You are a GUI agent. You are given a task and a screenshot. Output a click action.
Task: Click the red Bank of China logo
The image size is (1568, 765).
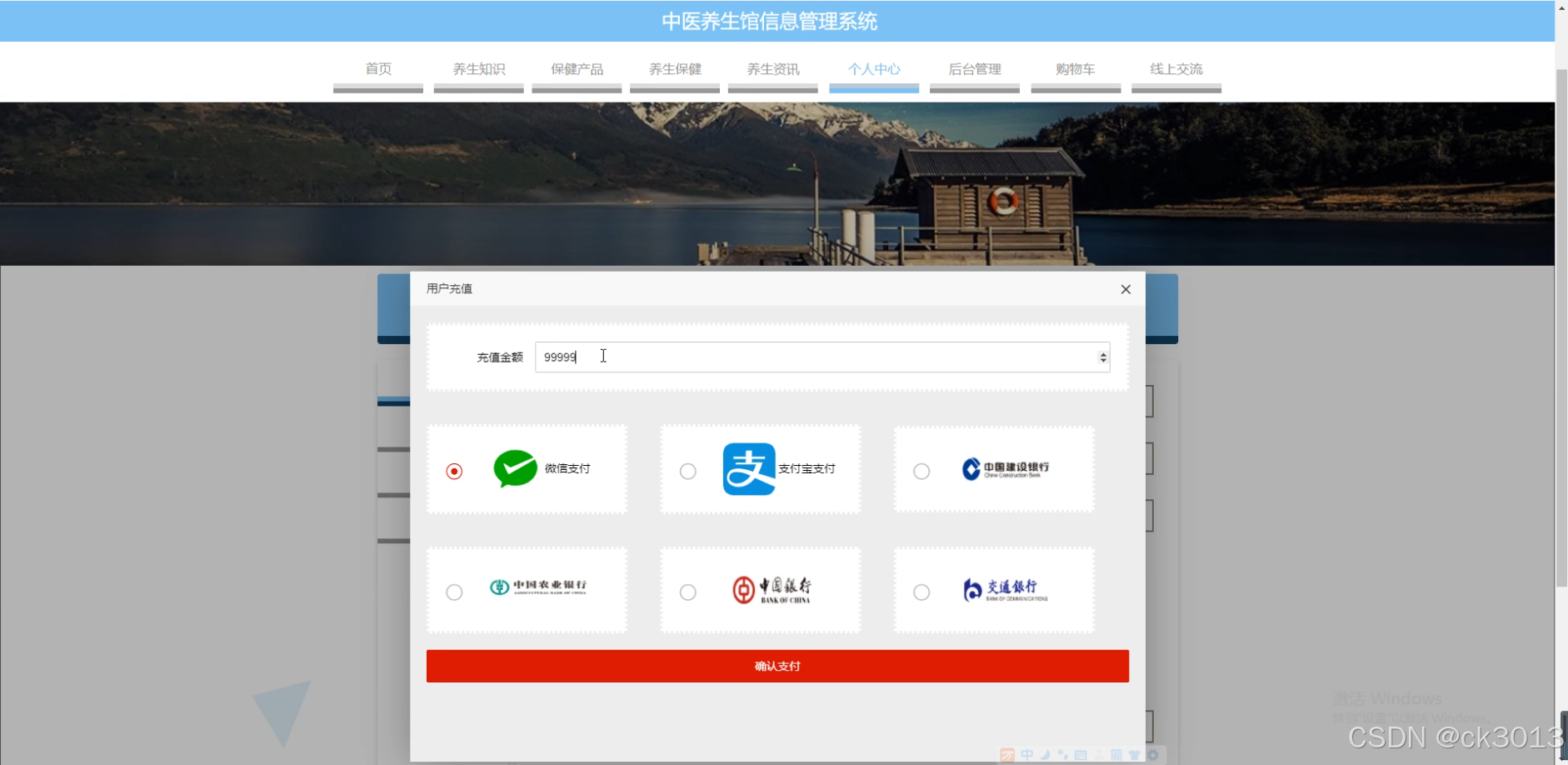(772, 590)
